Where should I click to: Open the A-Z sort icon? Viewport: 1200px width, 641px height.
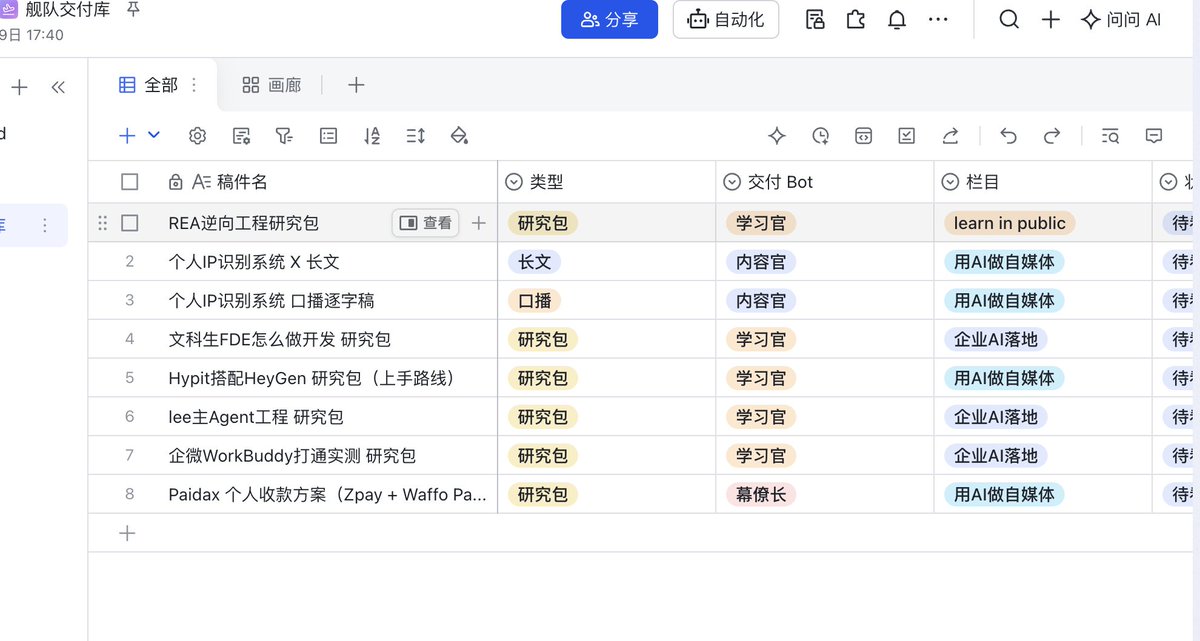click(x=372, y=136)
